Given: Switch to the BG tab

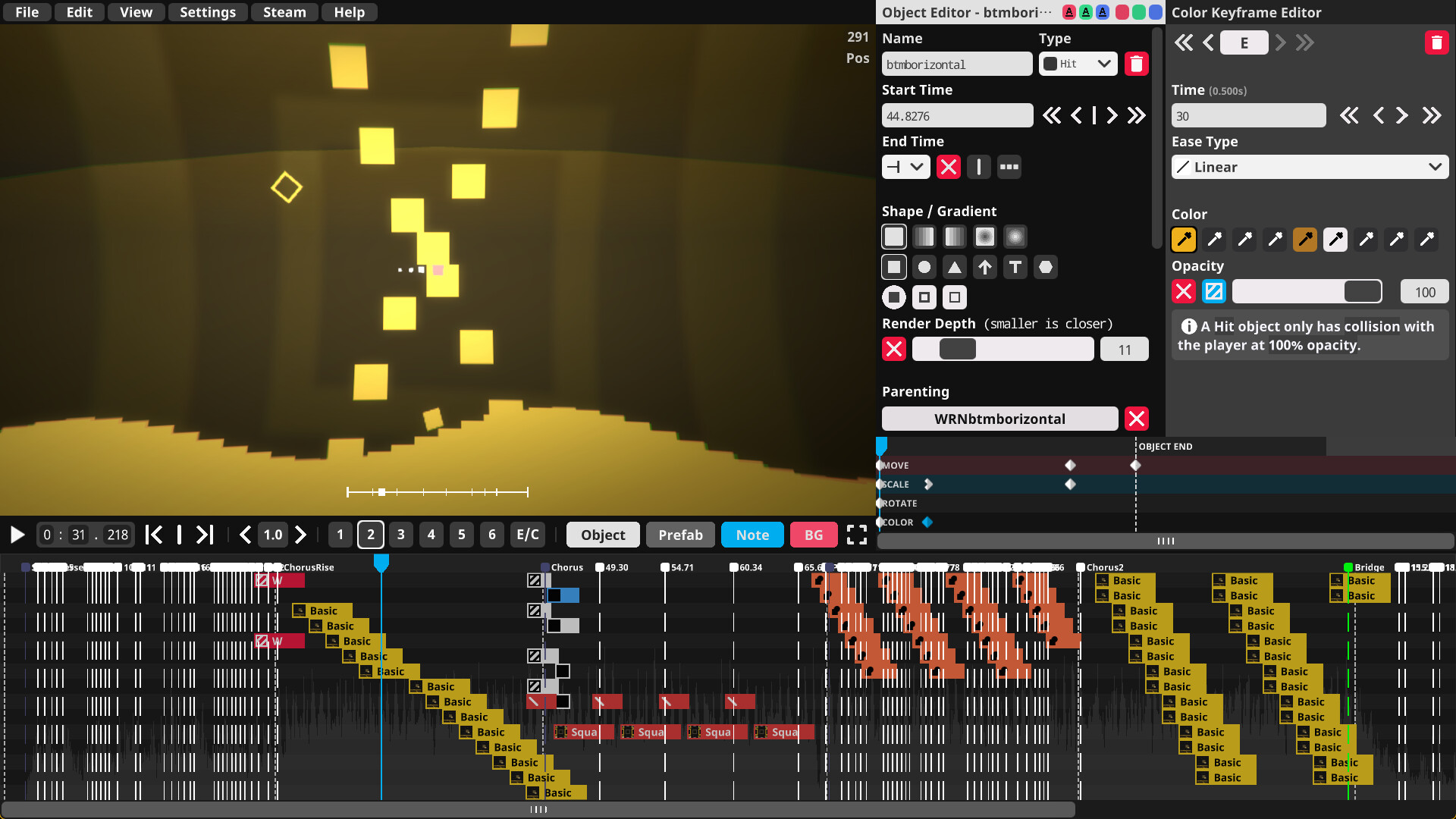Looking at the screenshot, I should pyautogui.click(x=812, y=534).
